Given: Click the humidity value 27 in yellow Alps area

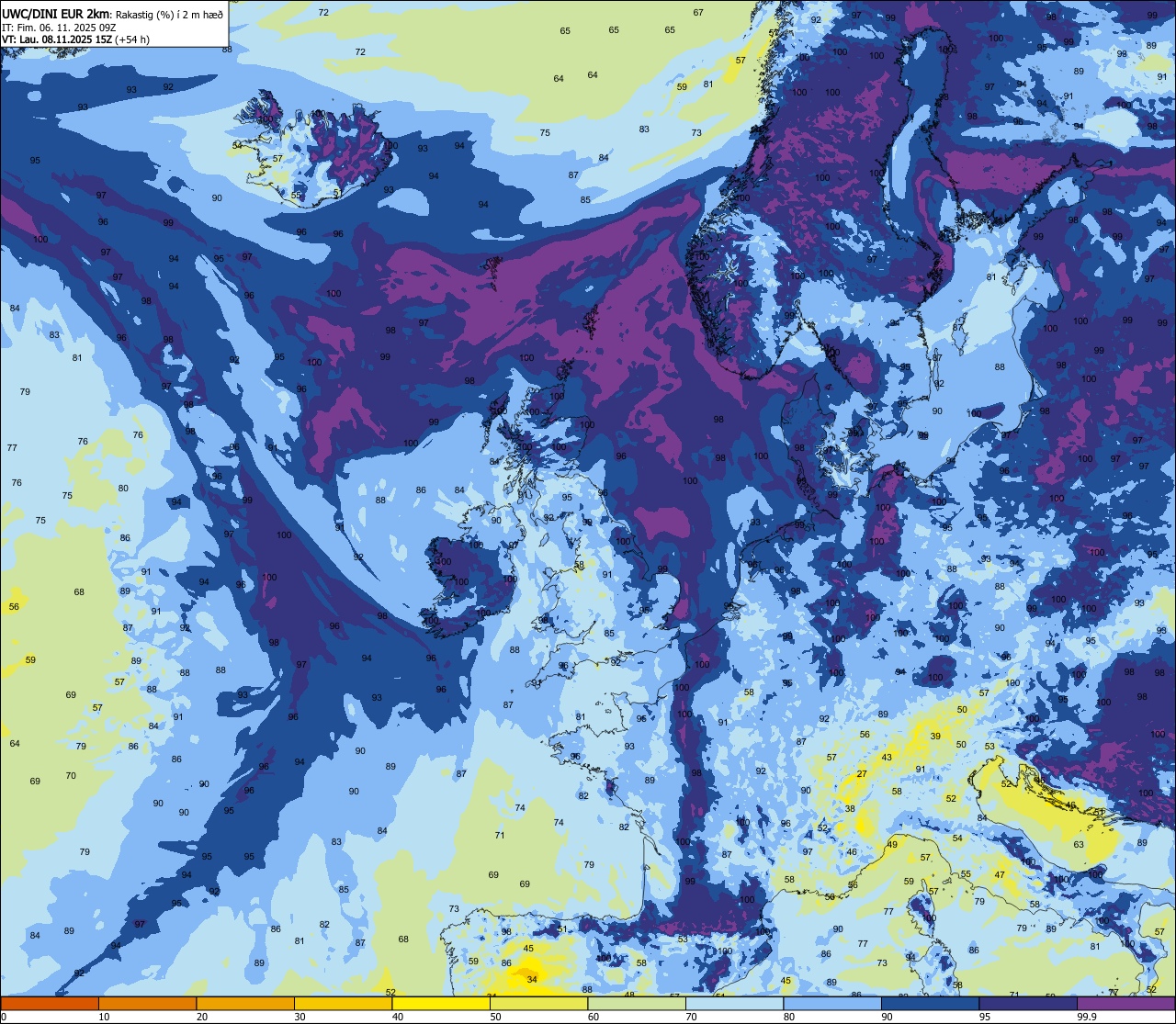Looking at the screenshot, I should pos(862,774).
